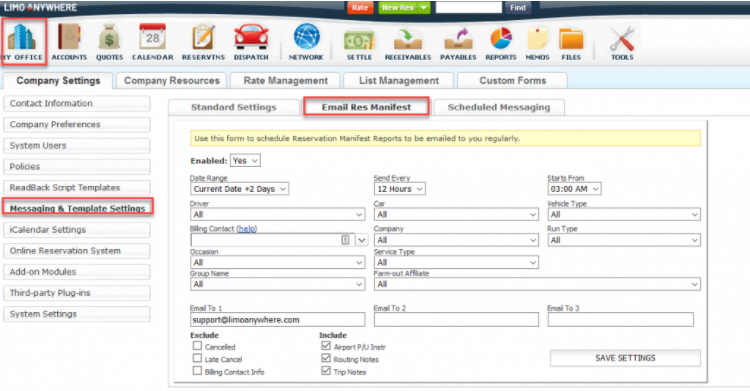Click the orange Rate button
The image size is (750, 391).
pyautogui.click(x=360, y=8)
